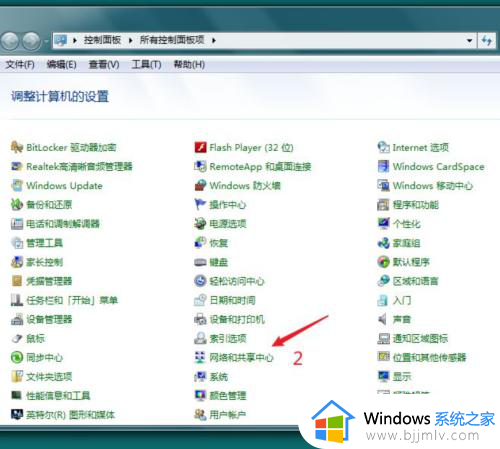The image size is (500, 449).
Task: Open the 入门 link
Action: pos(402,300)
